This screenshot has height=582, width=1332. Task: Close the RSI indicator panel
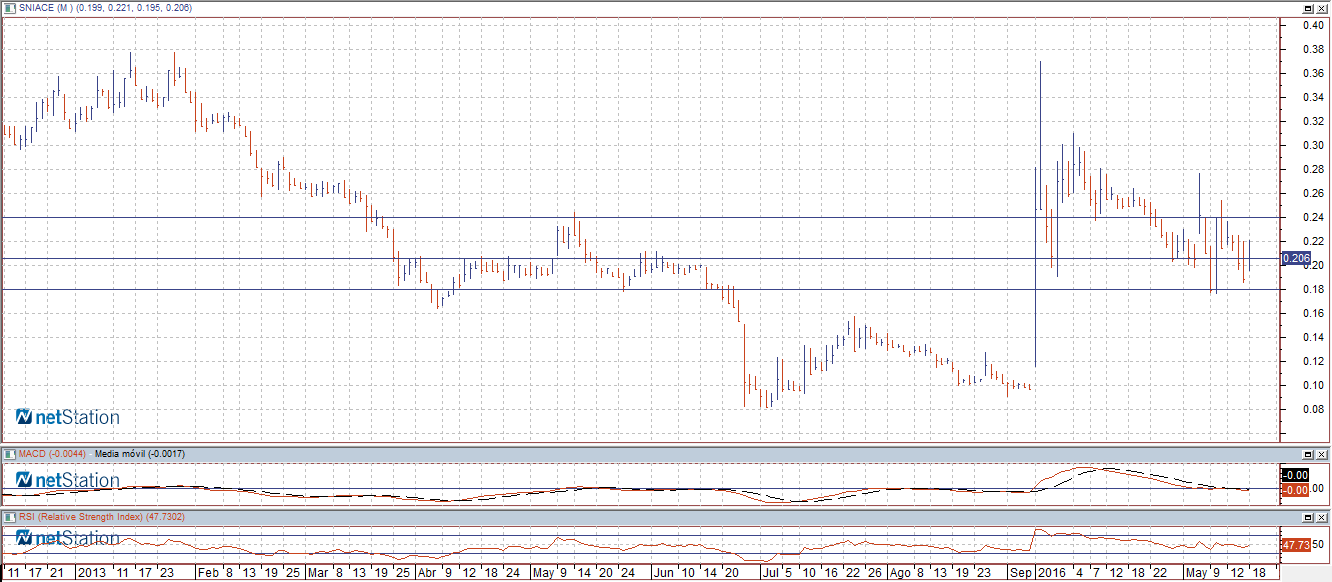pyautogui.click(x=1322, y=517)
